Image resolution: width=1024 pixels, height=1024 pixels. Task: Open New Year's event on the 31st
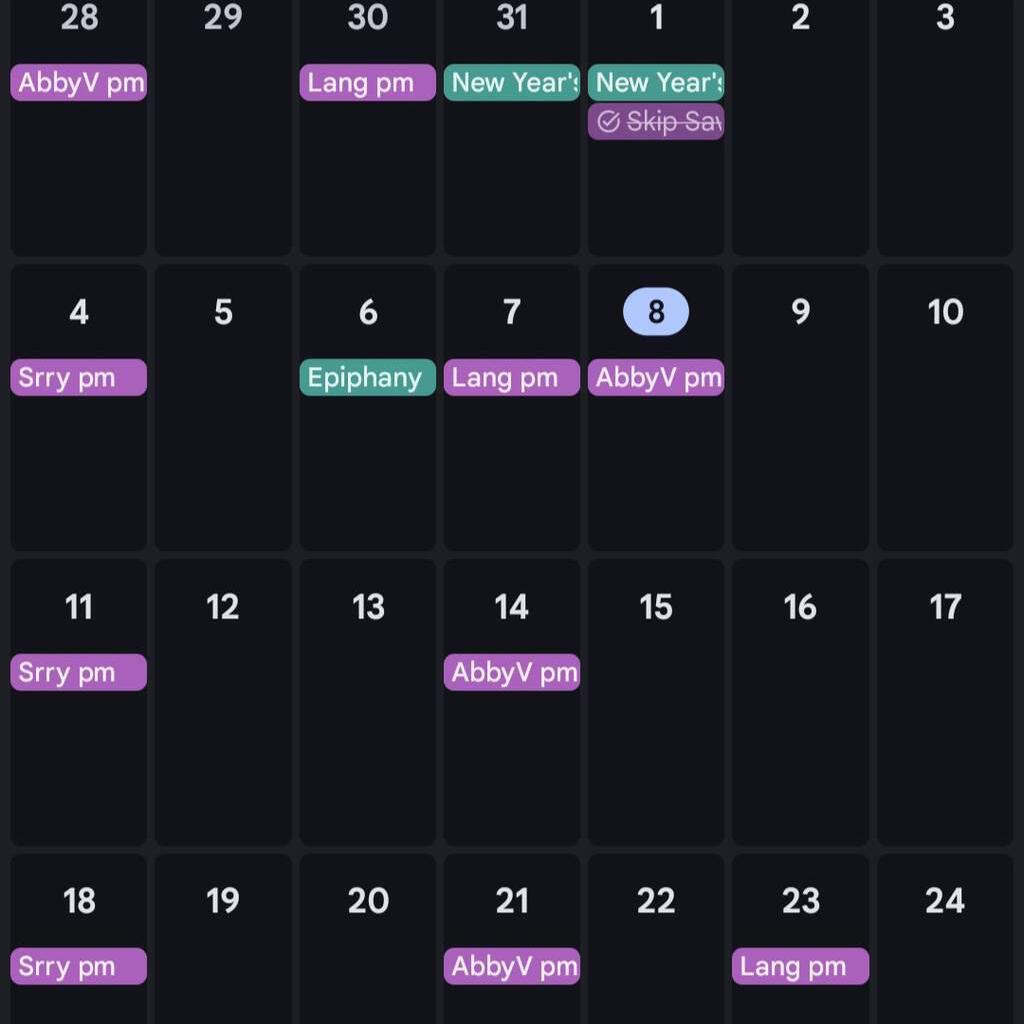pos(511,83)
